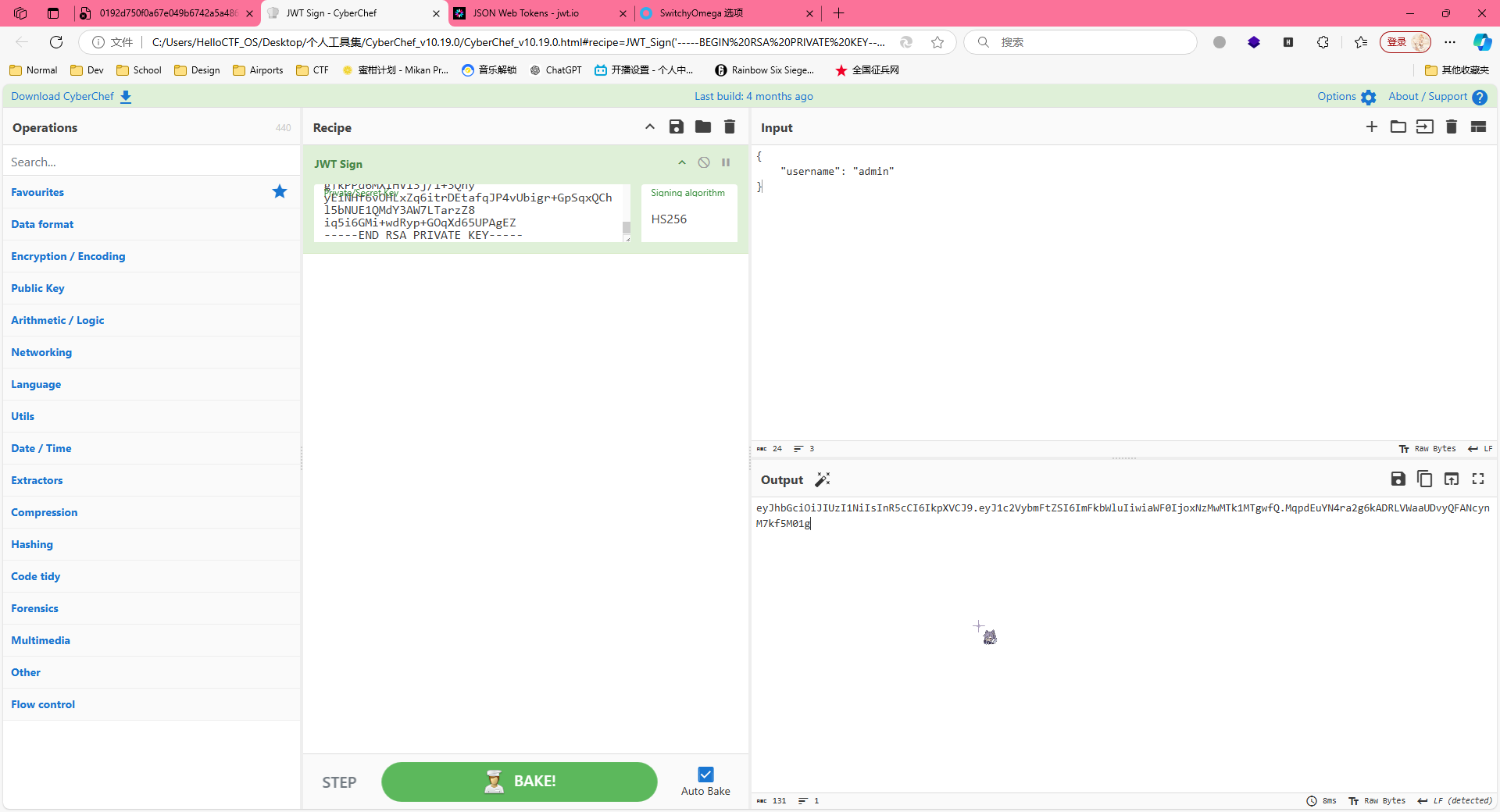
Task: Add a new input tab
Action: 1372,127
